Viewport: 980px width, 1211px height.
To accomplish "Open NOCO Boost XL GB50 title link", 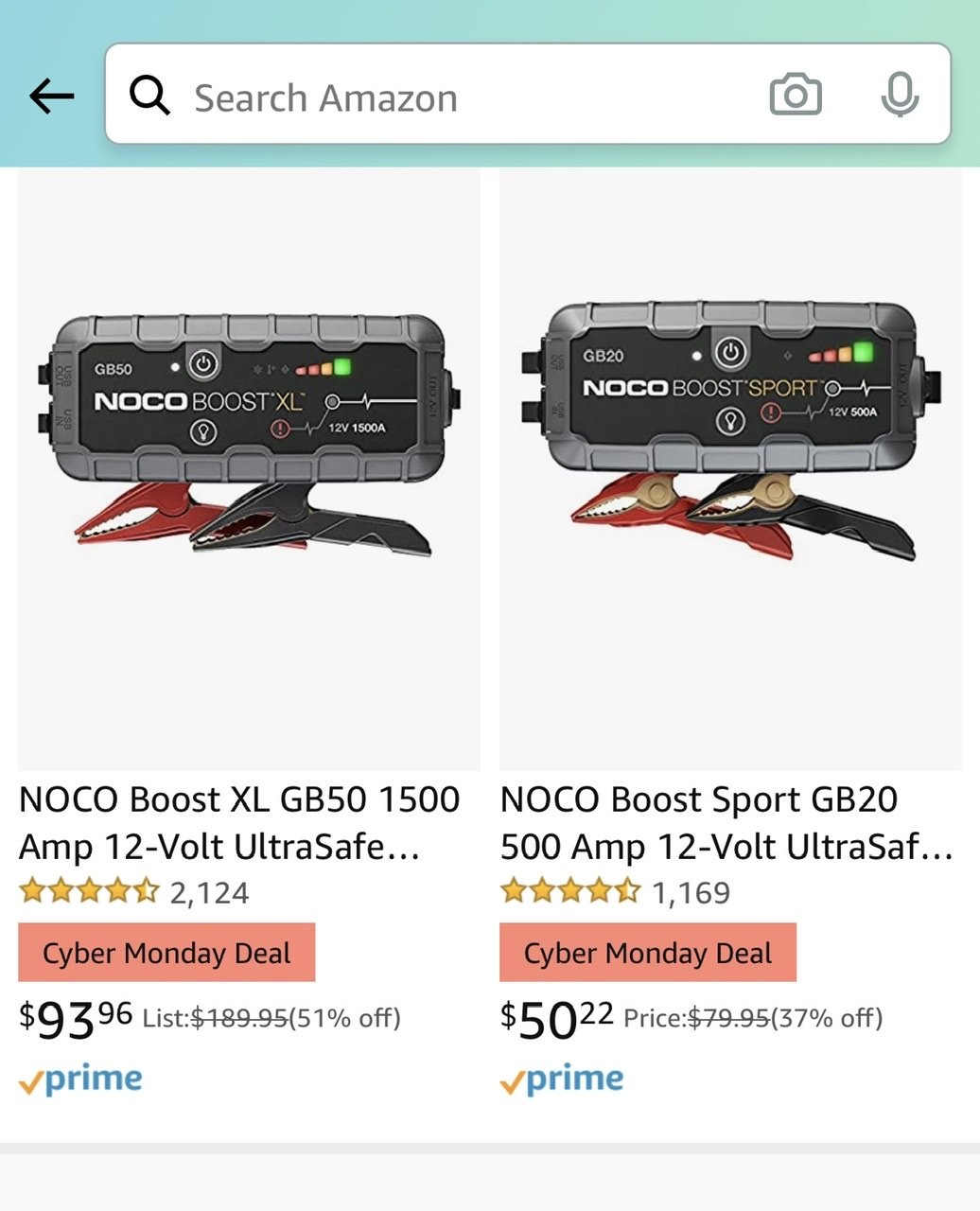I will (x=239, y=823).
